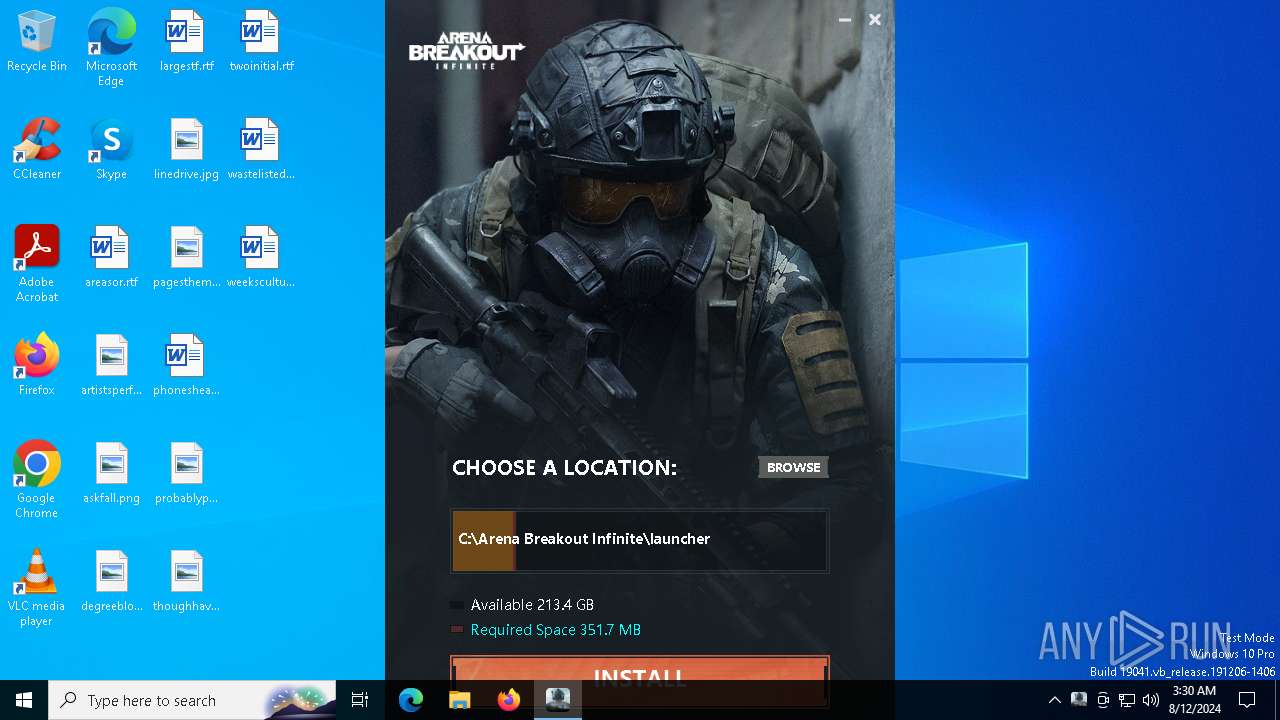
Task: Close the Arena Breakout installer window
Action: click(875, 19)
